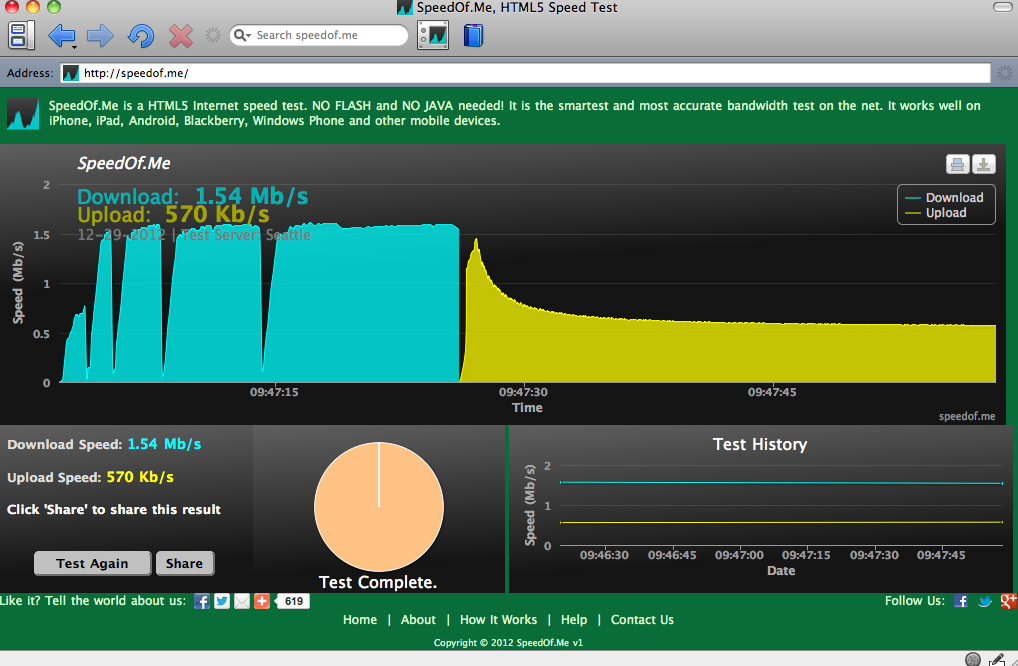Image resolution: width=1018 pixels, height=666 pixels.
Task: Open the sidebar panel icon in toolbar
Action: point(21,35)
